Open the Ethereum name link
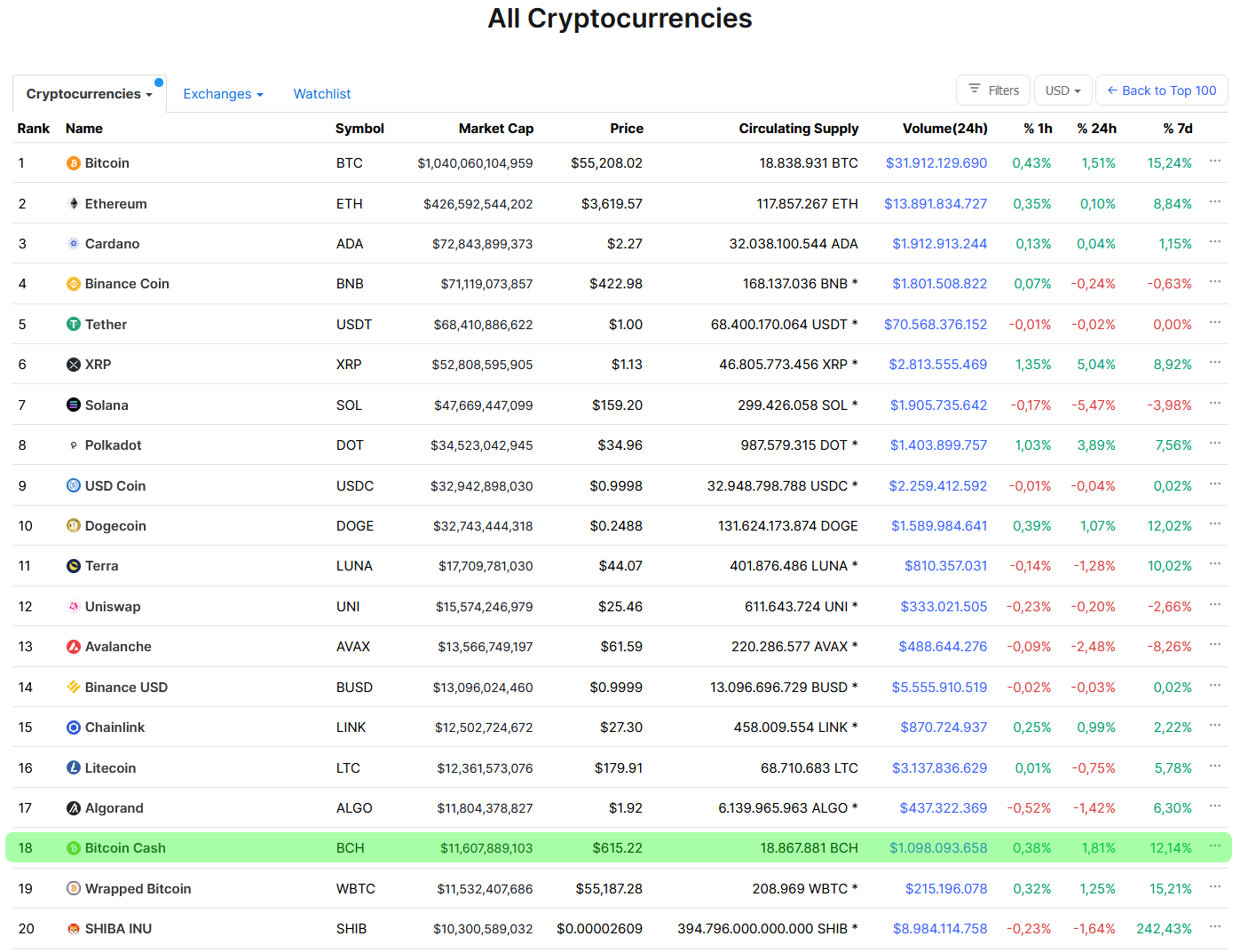The image size is (1240, 952). (116, 204)
